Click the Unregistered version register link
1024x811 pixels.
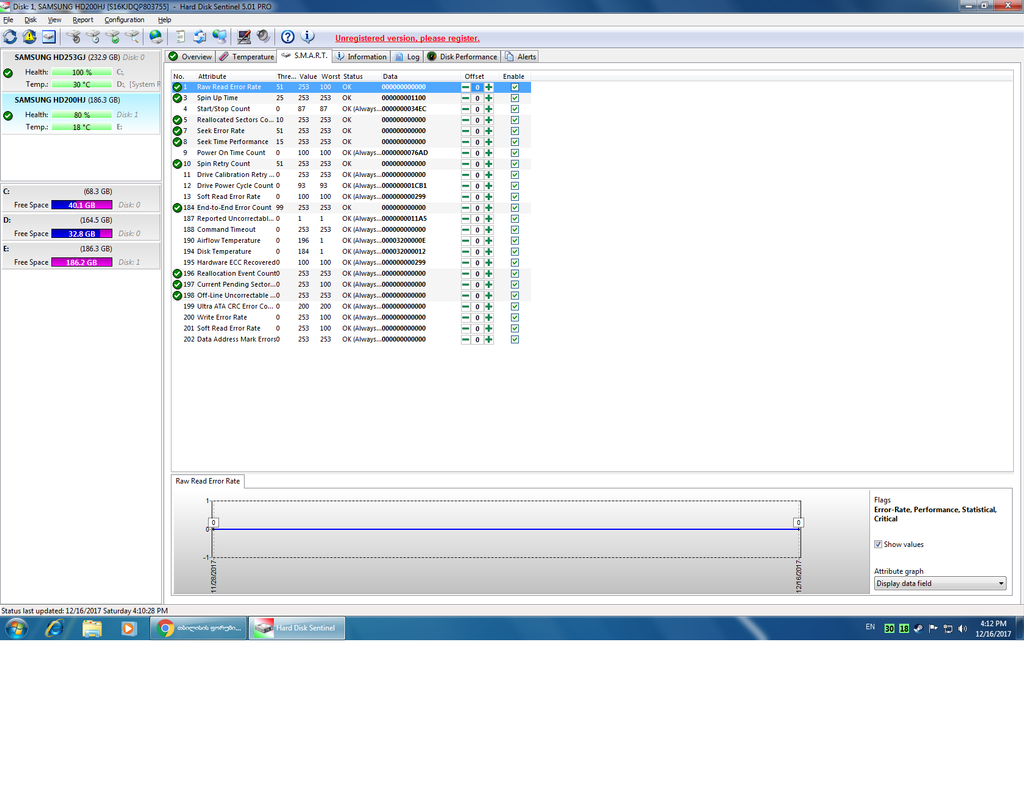click(x=408, y=39)
